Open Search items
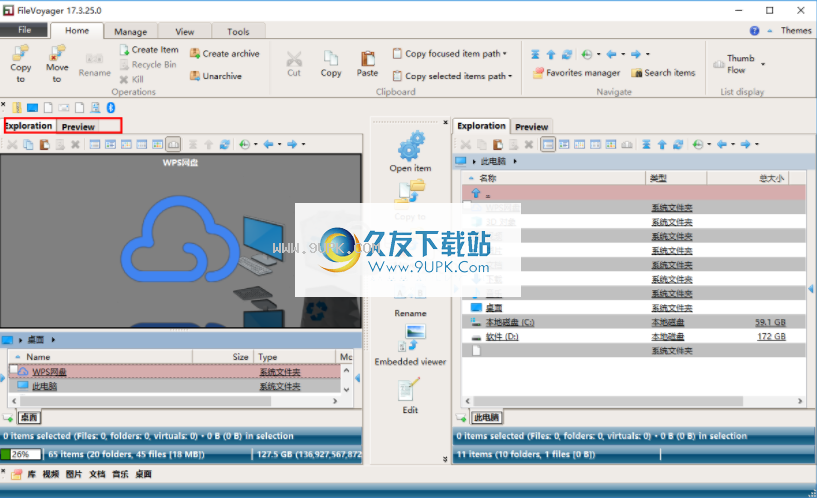The width and height of the screenshot is (817, 501). click(x=663, y=73)
